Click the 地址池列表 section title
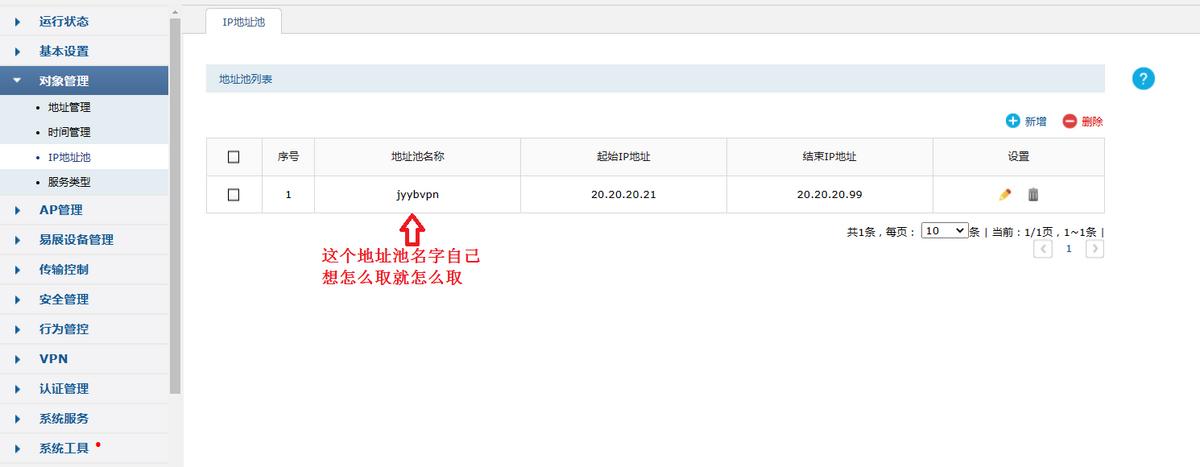The width and height of the screenshot is (1200, 467). coord(246,79)
